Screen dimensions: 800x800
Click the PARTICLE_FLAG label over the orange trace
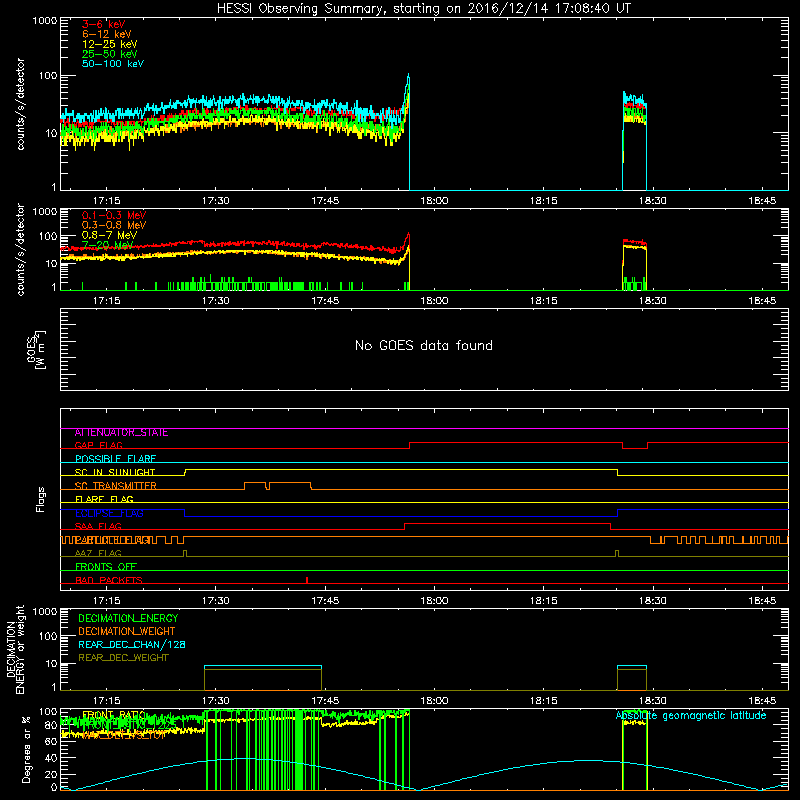(x=113, y=539)
